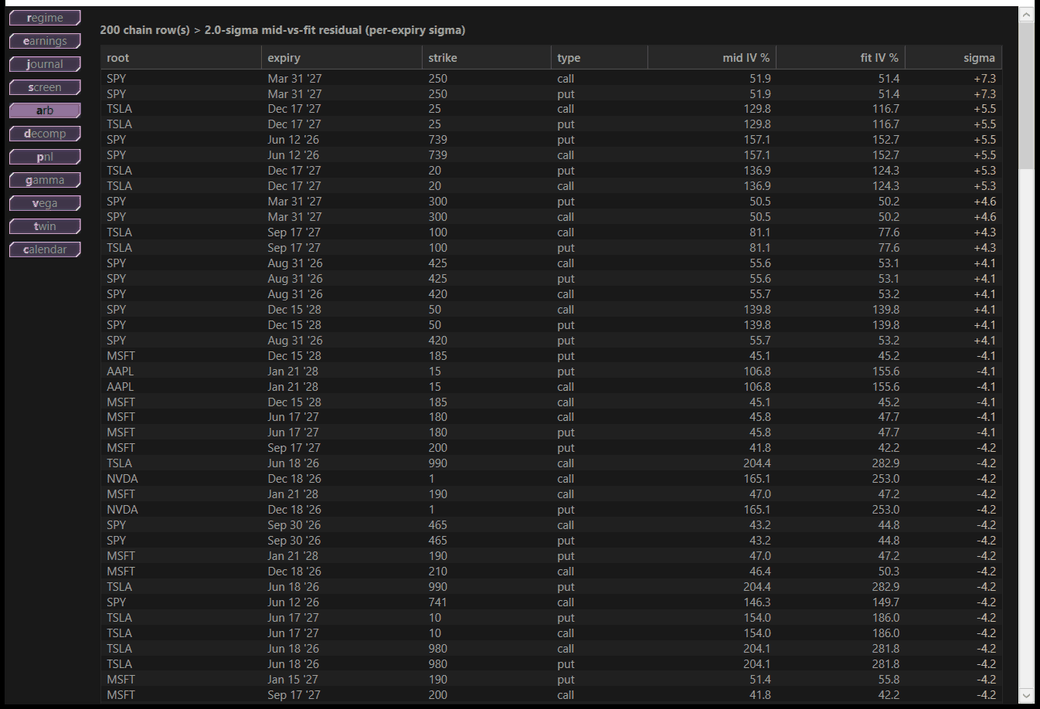The width and height of the screenshot is (1040, 709).
Task: Select the MSFT Sep 17 '27 200 call row
Action: [x=551, y=695]
